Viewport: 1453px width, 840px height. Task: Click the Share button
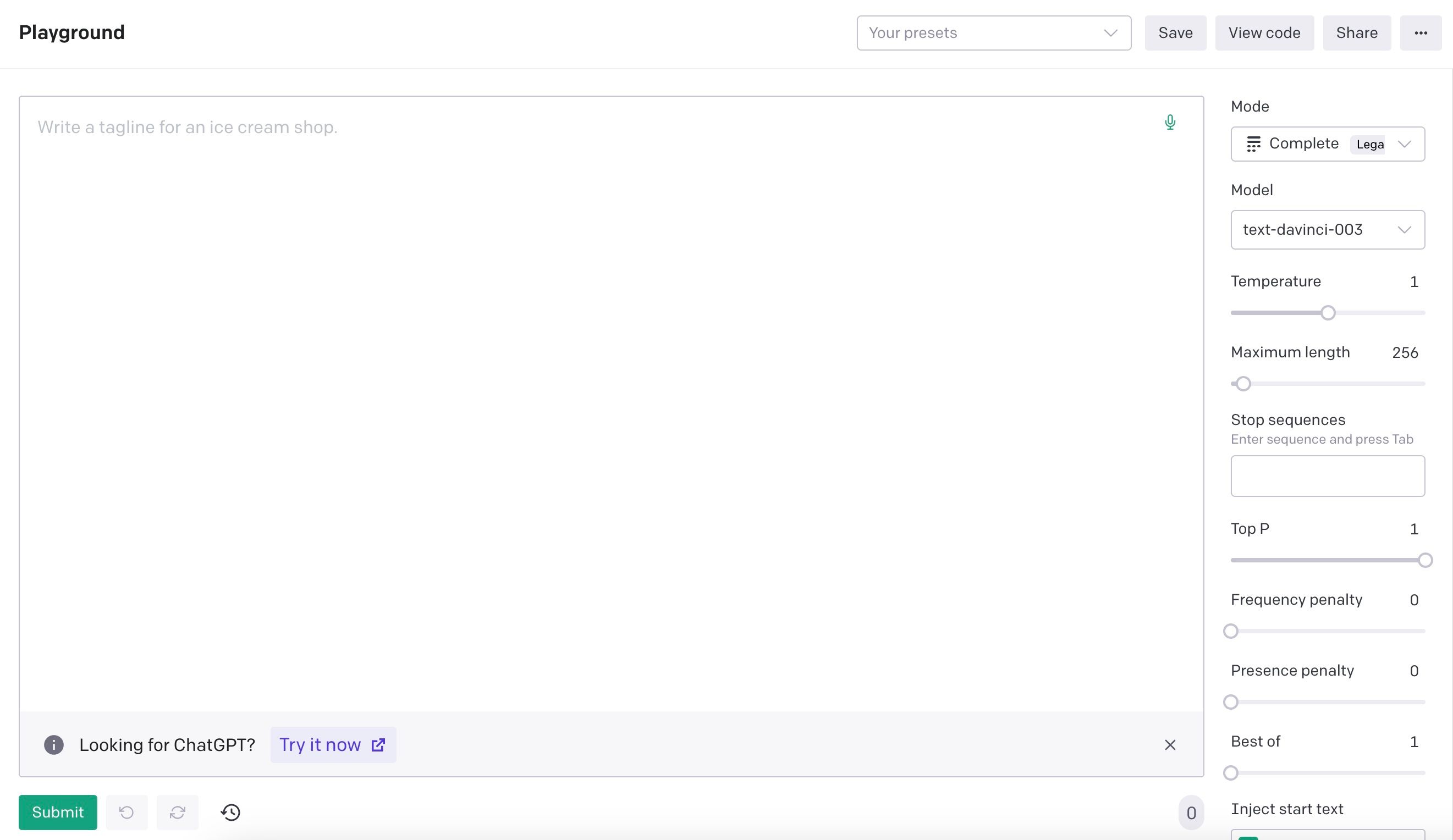pos(1357,32)
